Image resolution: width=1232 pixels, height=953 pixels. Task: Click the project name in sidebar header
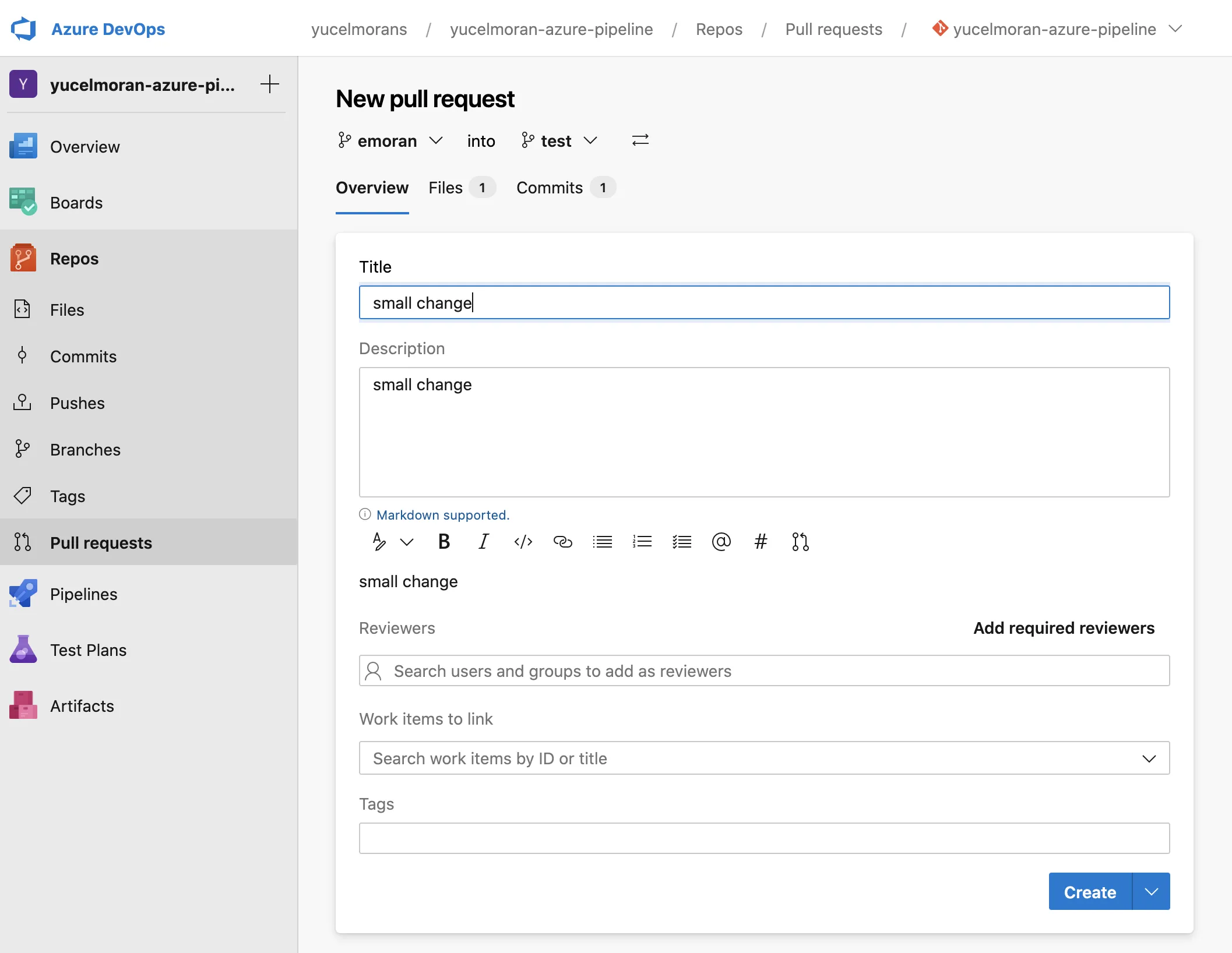pyautogui.click(x=142, y=84)
